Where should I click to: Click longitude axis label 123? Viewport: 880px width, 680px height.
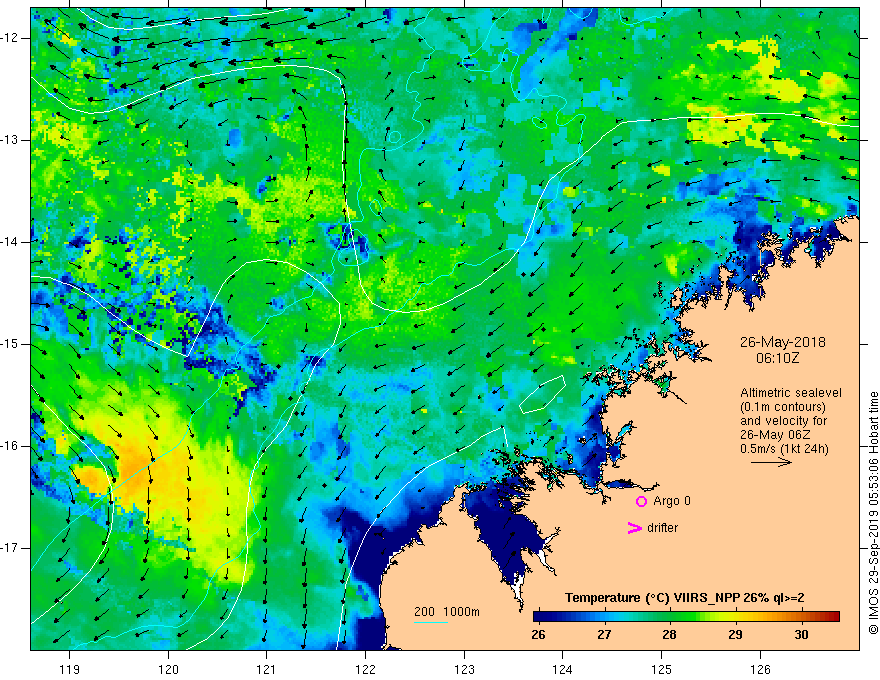point(464,669)
